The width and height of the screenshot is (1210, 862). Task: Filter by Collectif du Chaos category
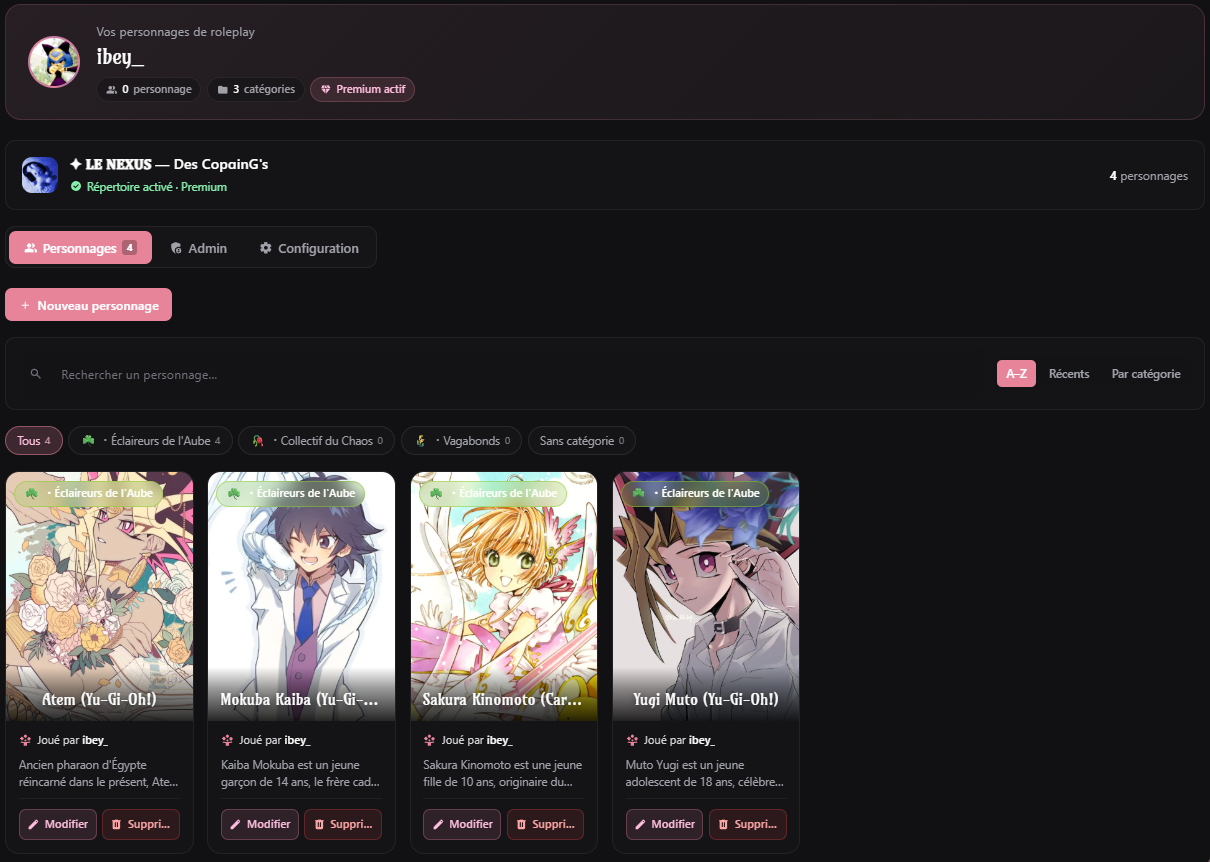click(x=317, y=441)
